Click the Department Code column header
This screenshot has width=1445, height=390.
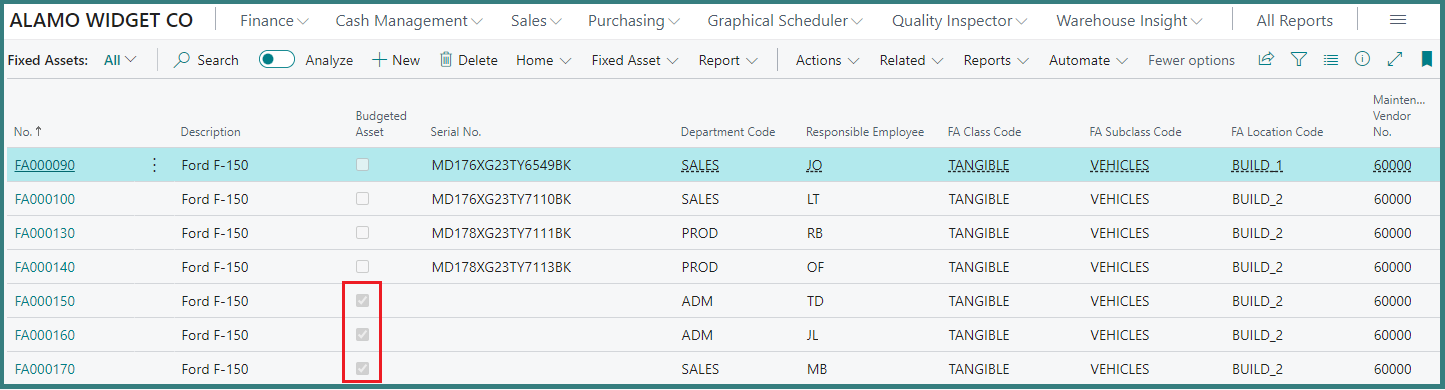(x=728, y=132)
